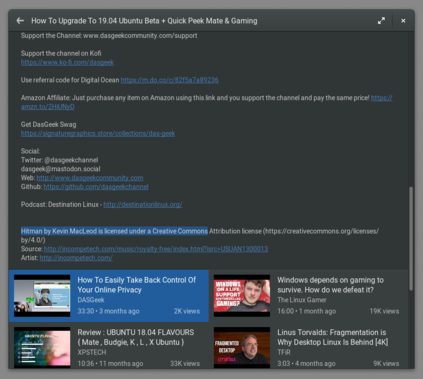Click the highlighted Hitman by Kevin MacLeod text
Viewport: 423px width, 379px height.
tap(114, 231)
